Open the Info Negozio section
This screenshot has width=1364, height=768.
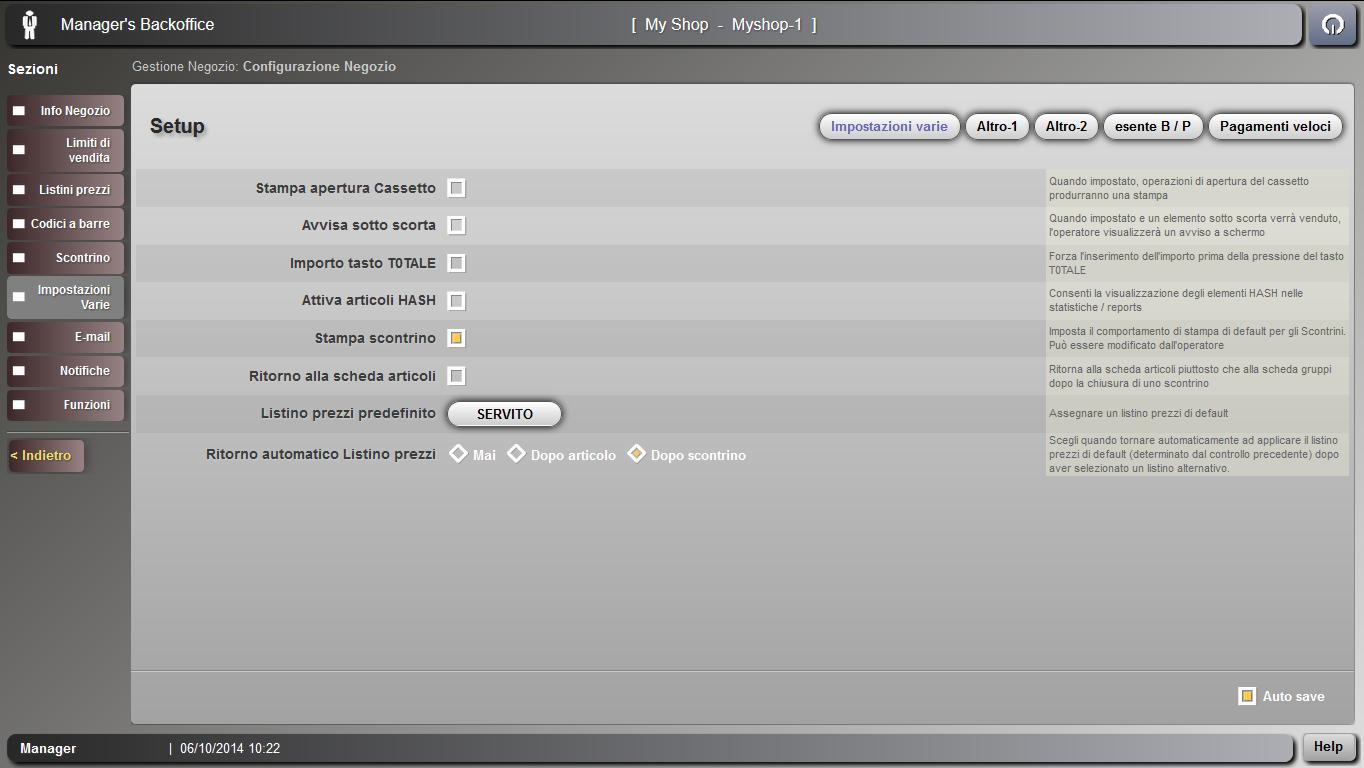[x=66, y=111]
